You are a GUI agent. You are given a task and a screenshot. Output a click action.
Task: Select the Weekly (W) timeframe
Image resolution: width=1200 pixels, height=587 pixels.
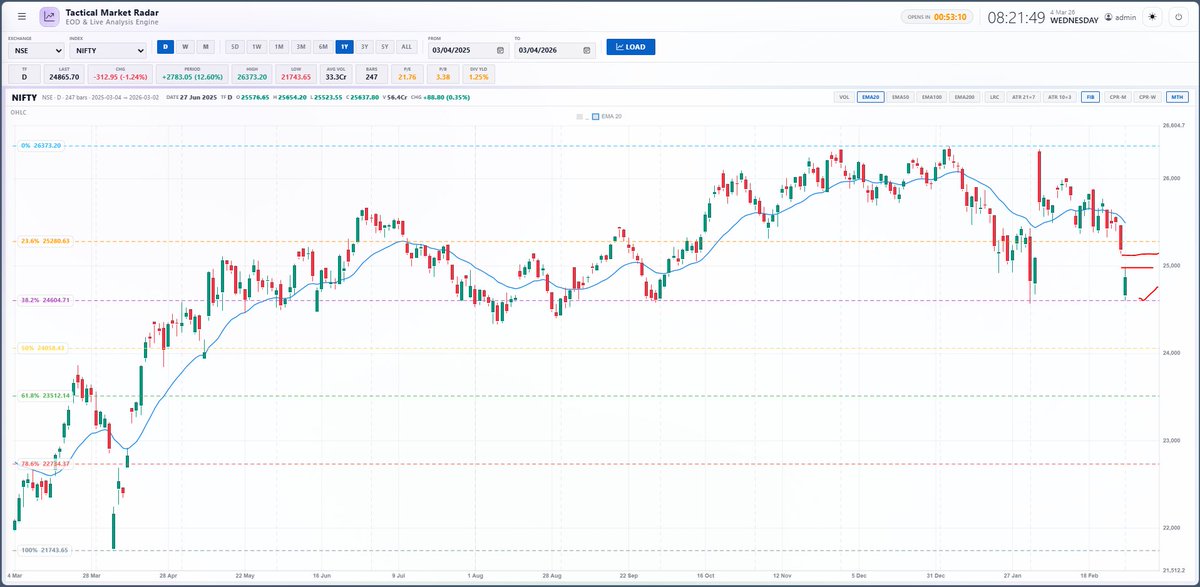(x=184, y=47)
